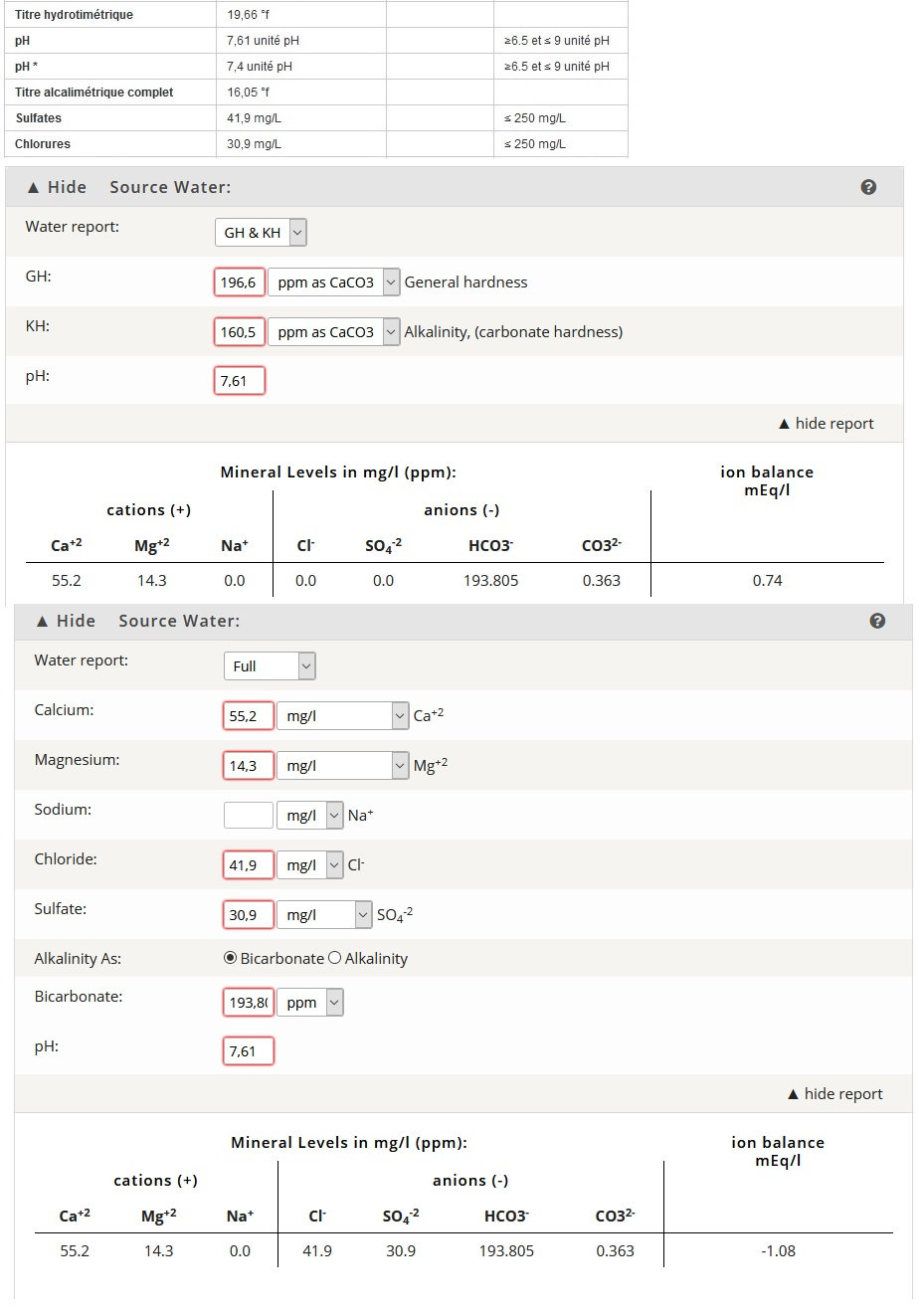Open Sulfate unit dropdown

point(324,914)
